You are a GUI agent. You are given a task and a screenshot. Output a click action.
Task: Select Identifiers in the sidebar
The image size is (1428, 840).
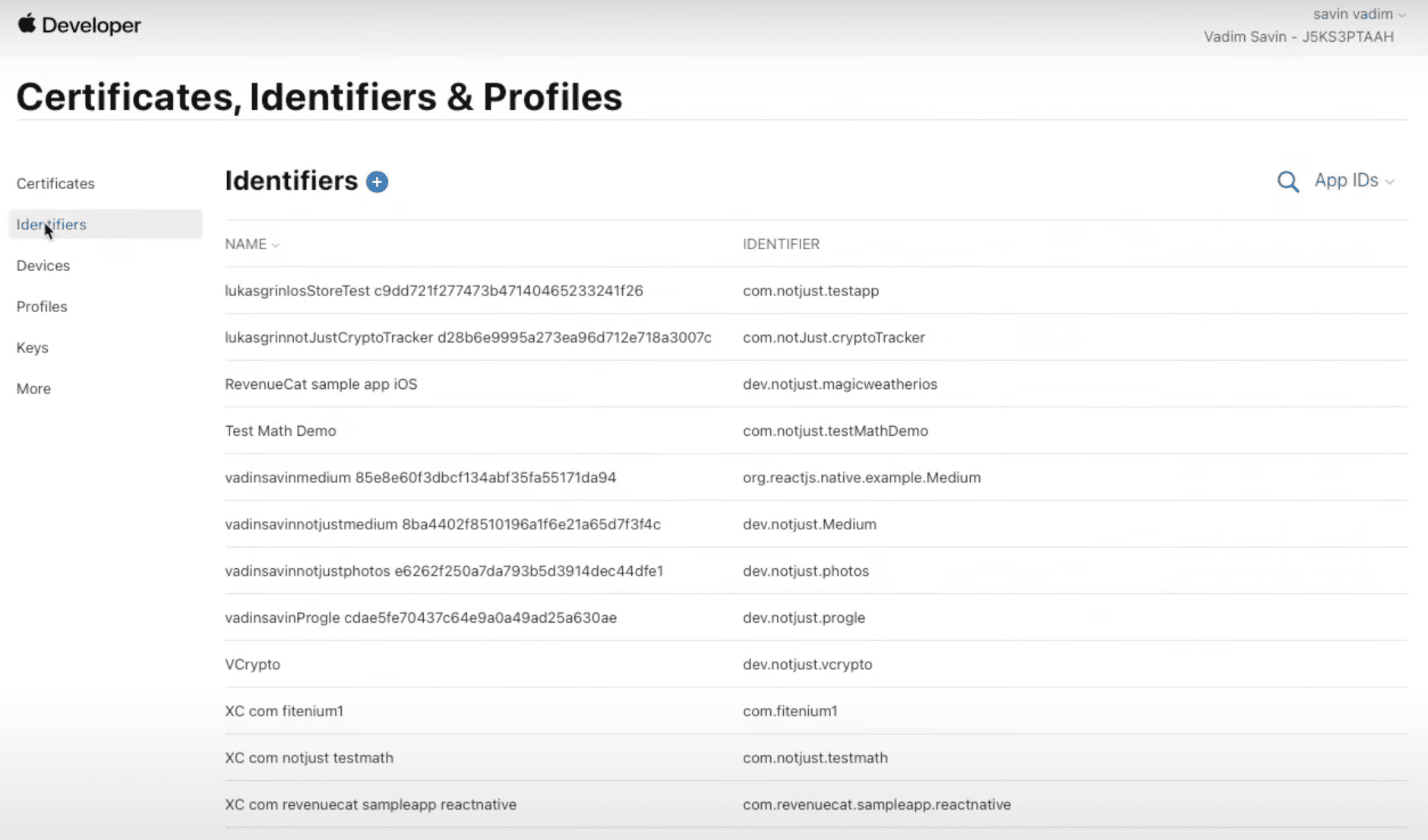point(50,224)
